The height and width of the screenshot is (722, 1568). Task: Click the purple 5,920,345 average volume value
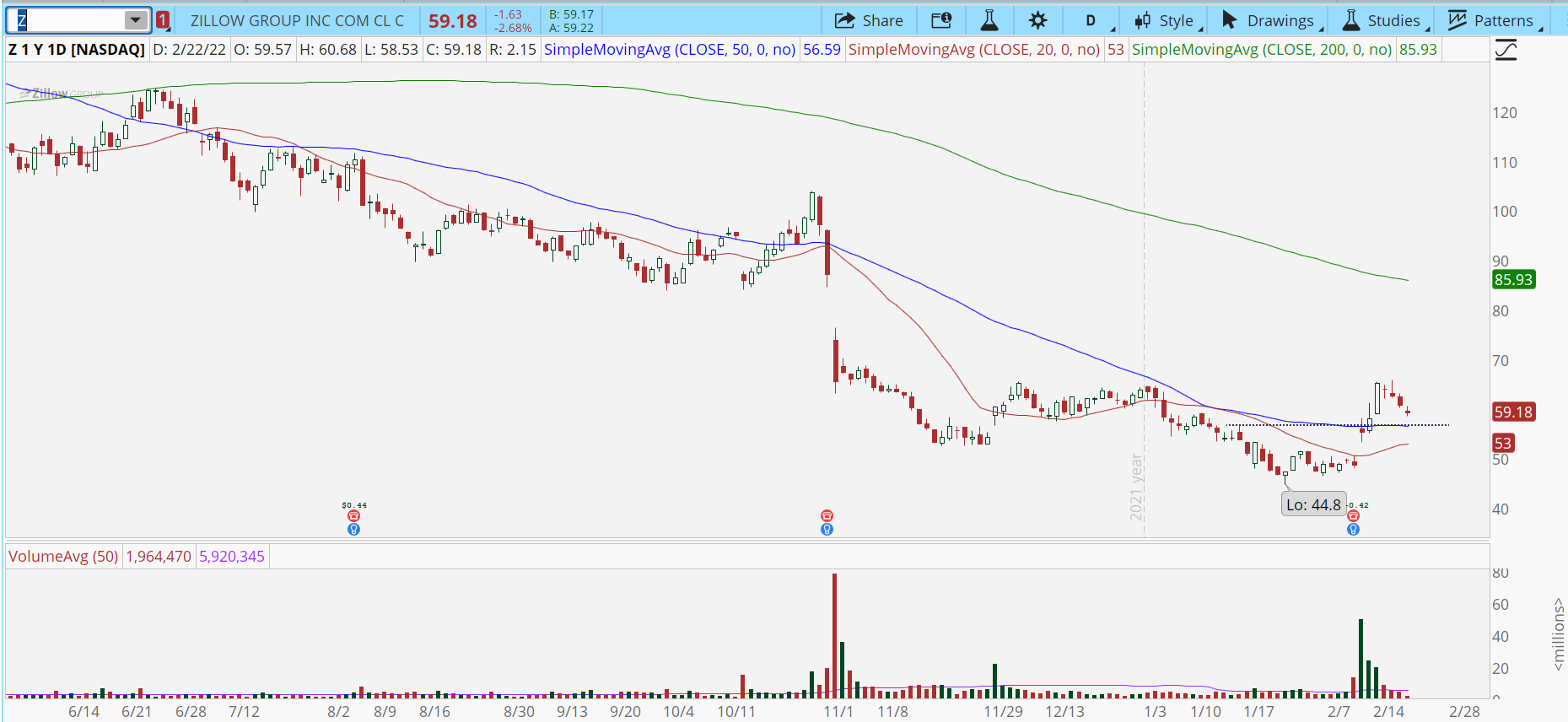tap(232, 557)
